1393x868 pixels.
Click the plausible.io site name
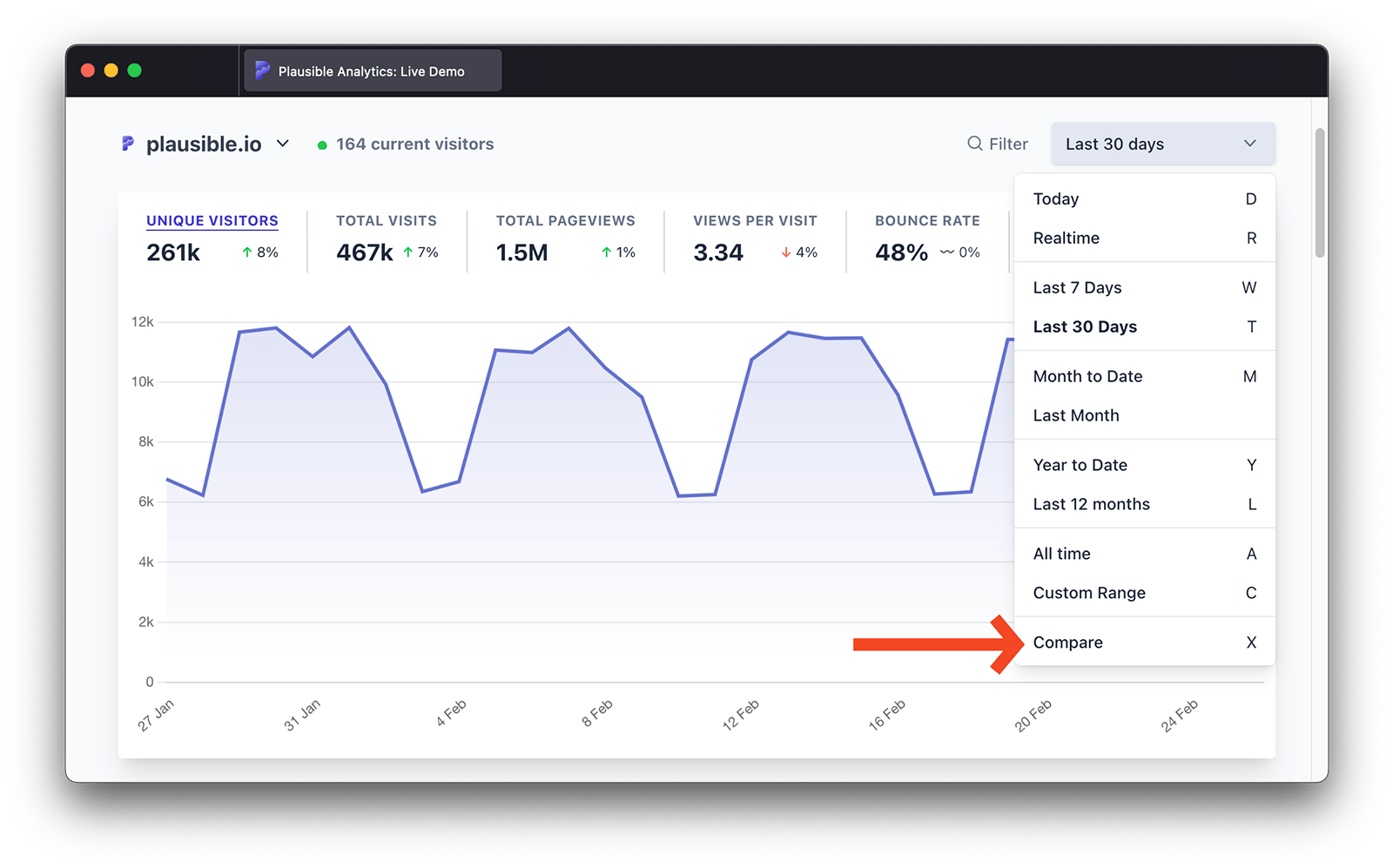(x=204, y=144)
